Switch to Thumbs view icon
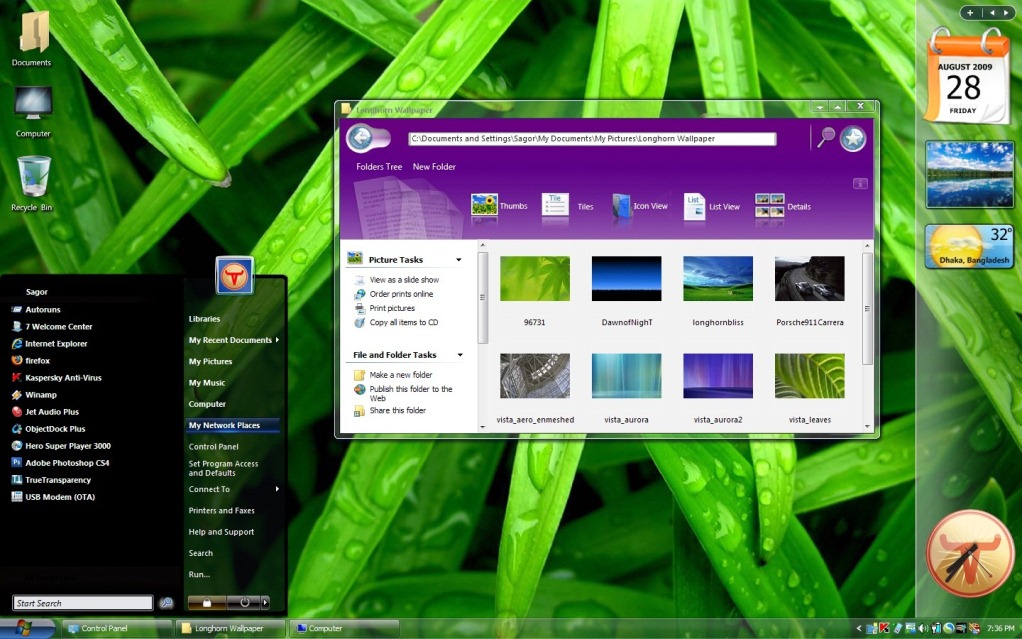Viewport: 1022px width, 639px height. tap(484, 205)
